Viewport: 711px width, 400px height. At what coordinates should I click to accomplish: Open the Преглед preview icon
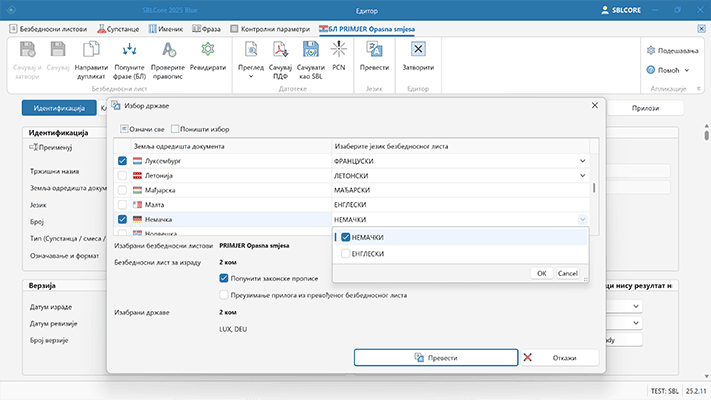point(251,49)
